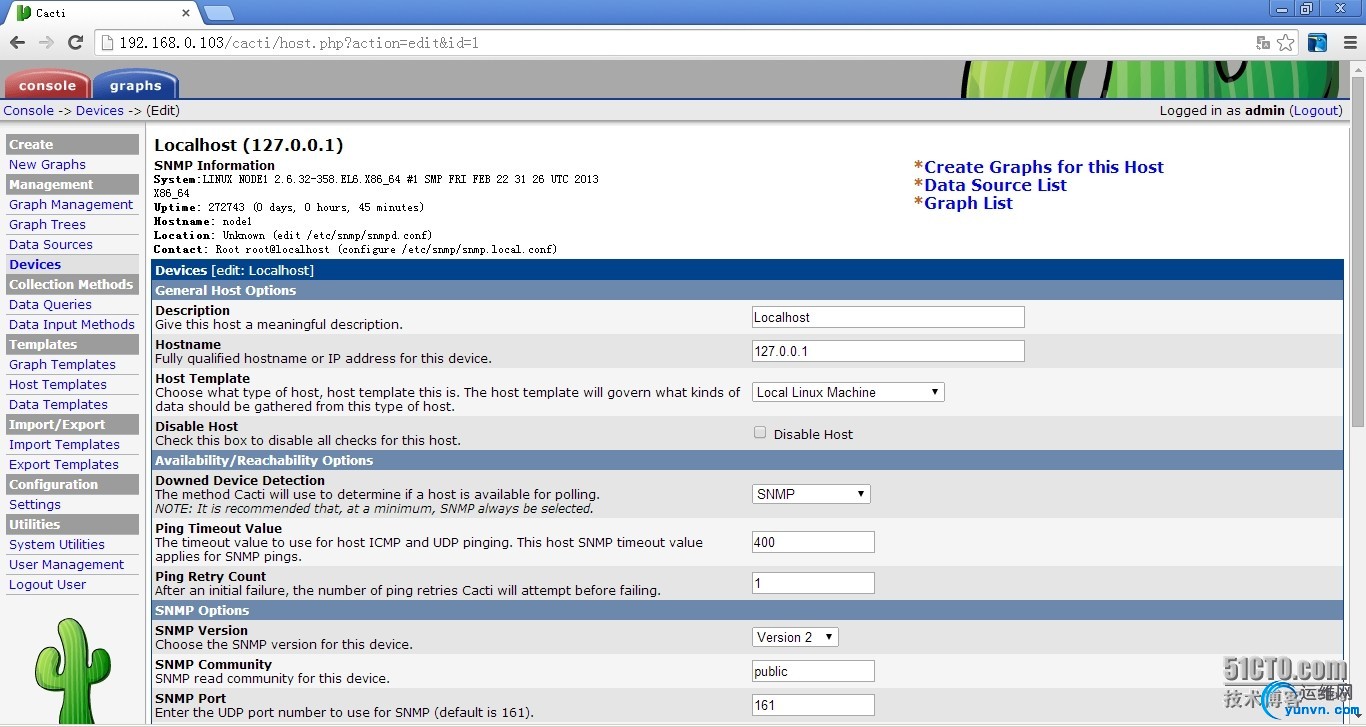Click the Logout link
The height and width of the screenshot is (727, 1366).
[1315, 110]
